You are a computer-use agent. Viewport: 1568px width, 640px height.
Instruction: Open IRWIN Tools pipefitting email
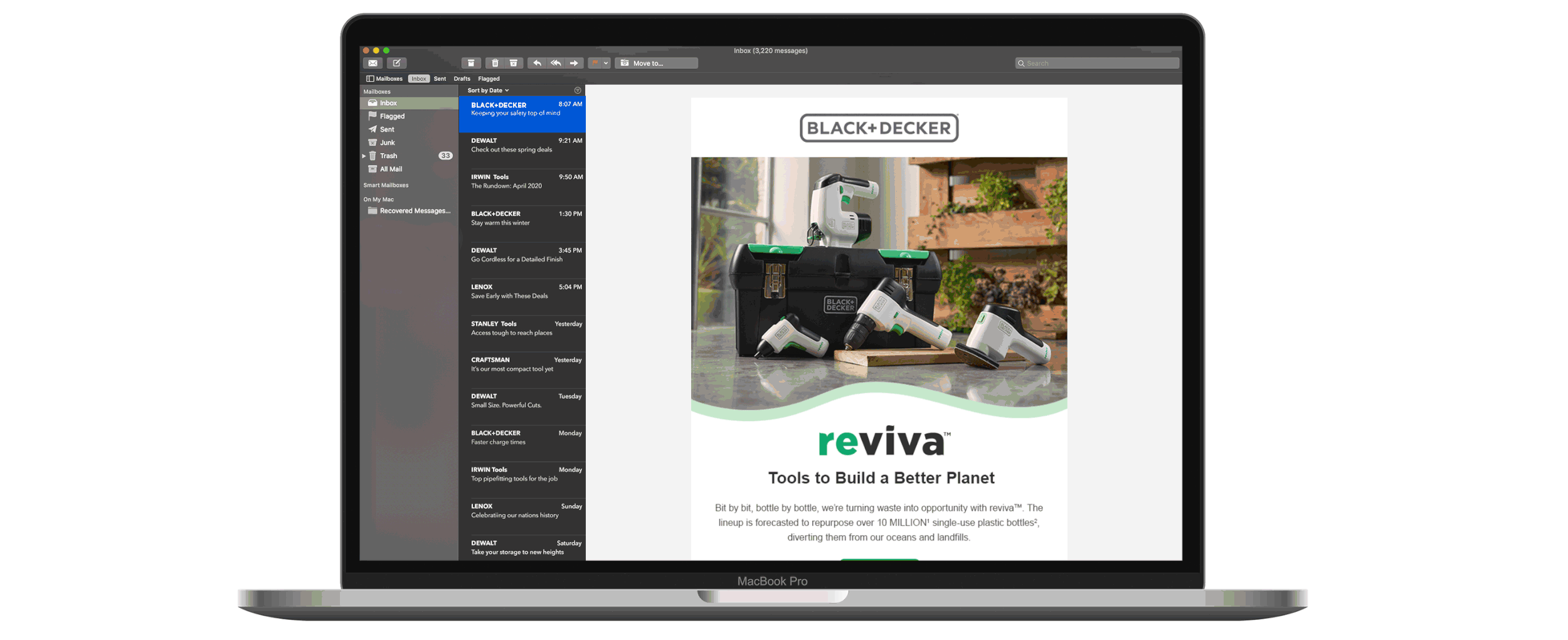(522, 480)
